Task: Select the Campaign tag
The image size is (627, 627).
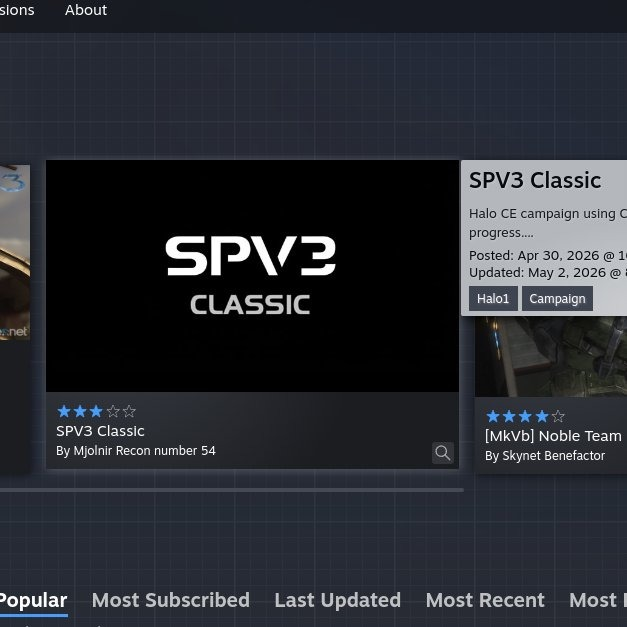Action: pos(557,298)
